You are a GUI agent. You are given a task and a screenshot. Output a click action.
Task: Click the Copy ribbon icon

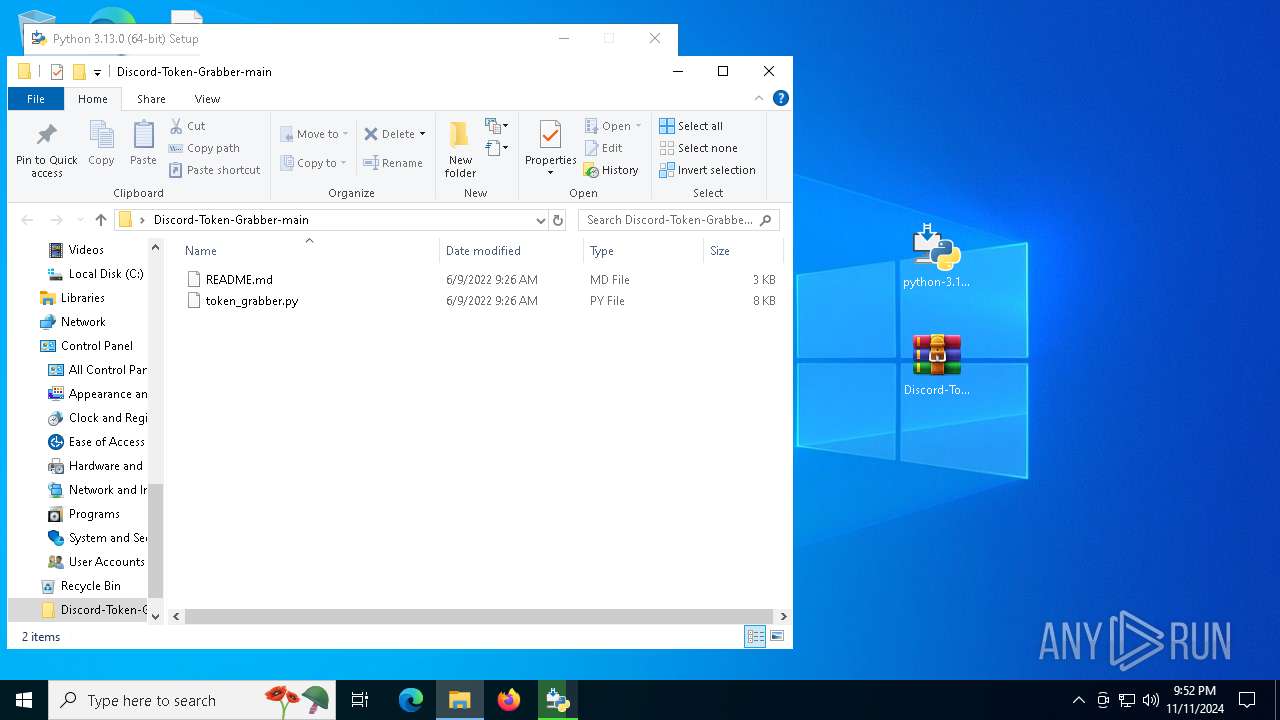click(101, 143)
